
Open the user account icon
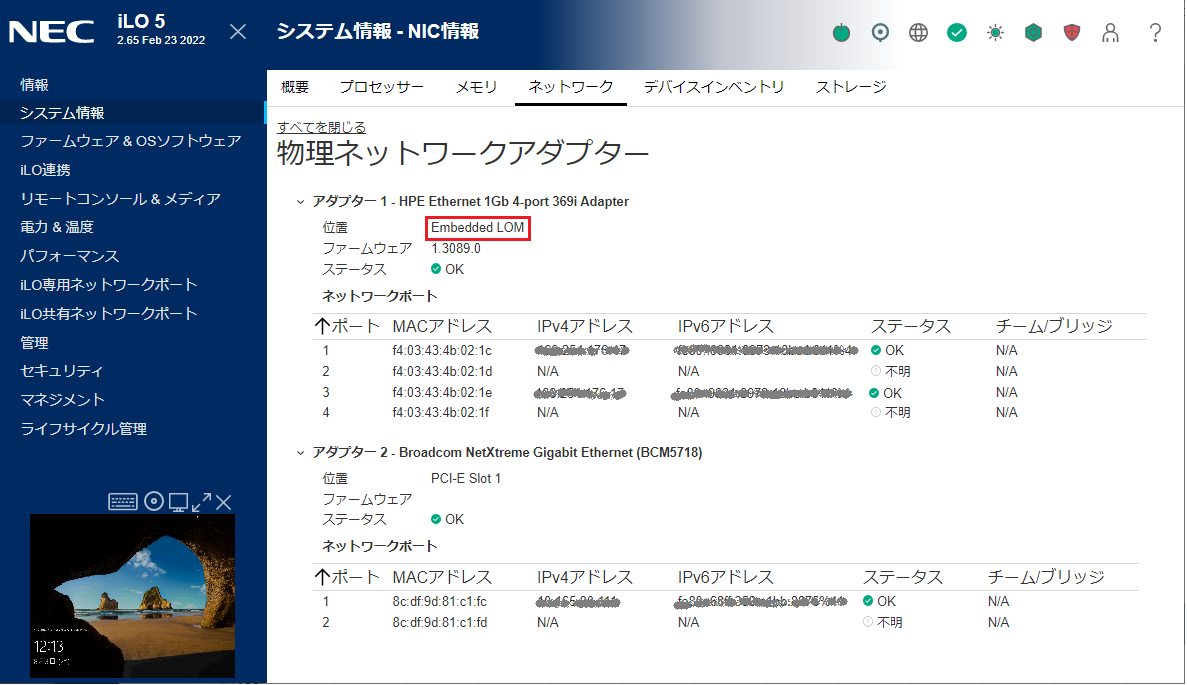(x=1111, y=33)
